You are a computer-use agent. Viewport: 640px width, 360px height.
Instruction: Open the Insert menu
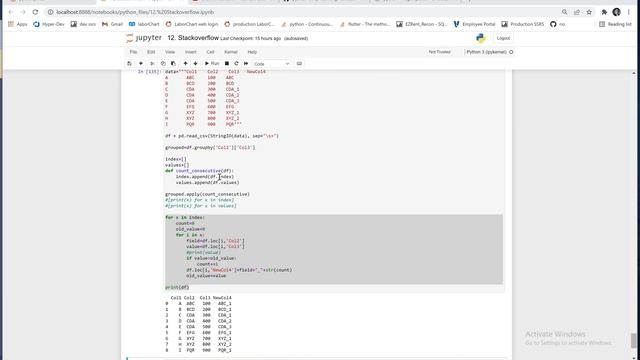tap(191, 52)
